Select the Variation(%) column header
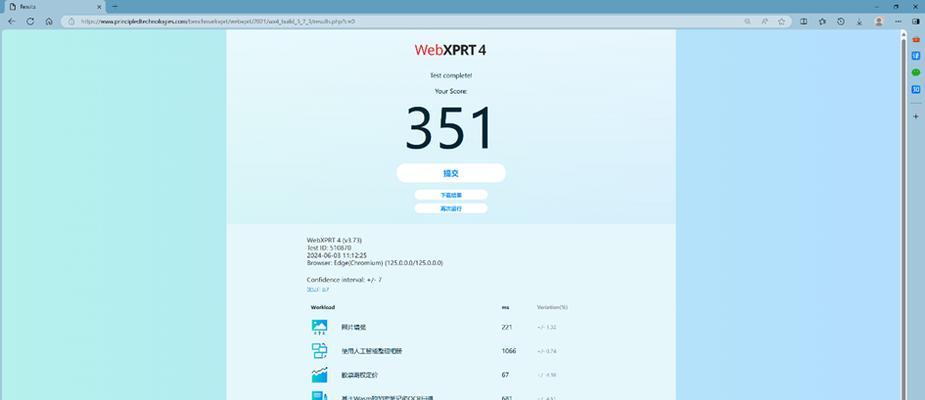Image resolution: width=925 pixels, height=400 pixels. 552,307
